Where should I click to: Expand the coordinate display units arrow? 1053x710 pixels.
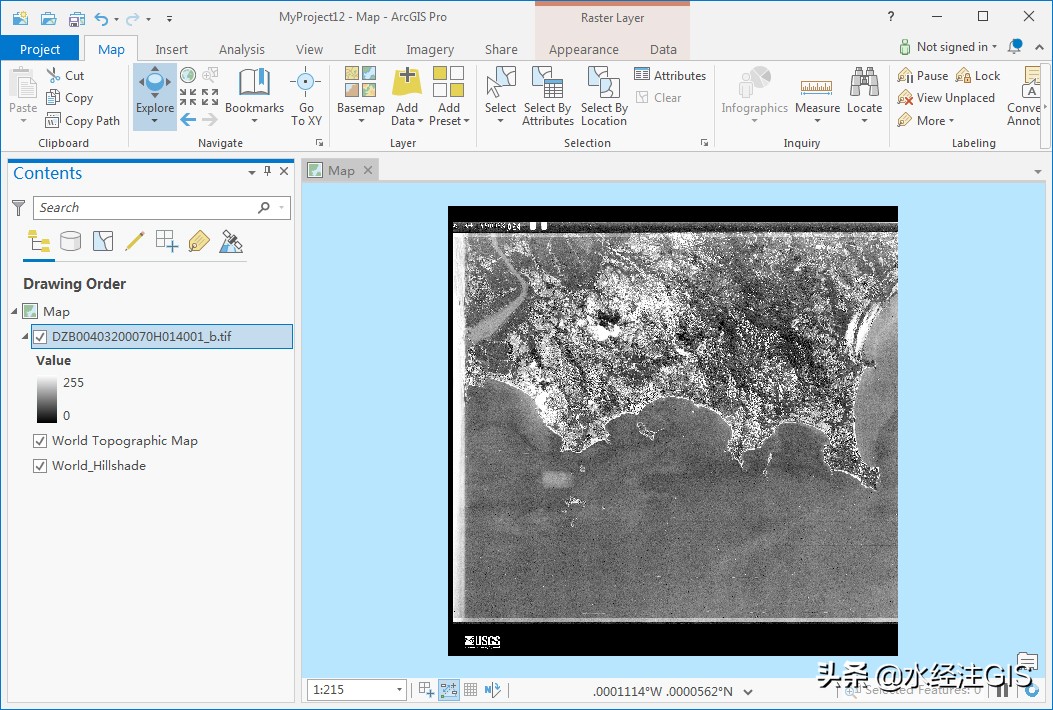point(748,691)
